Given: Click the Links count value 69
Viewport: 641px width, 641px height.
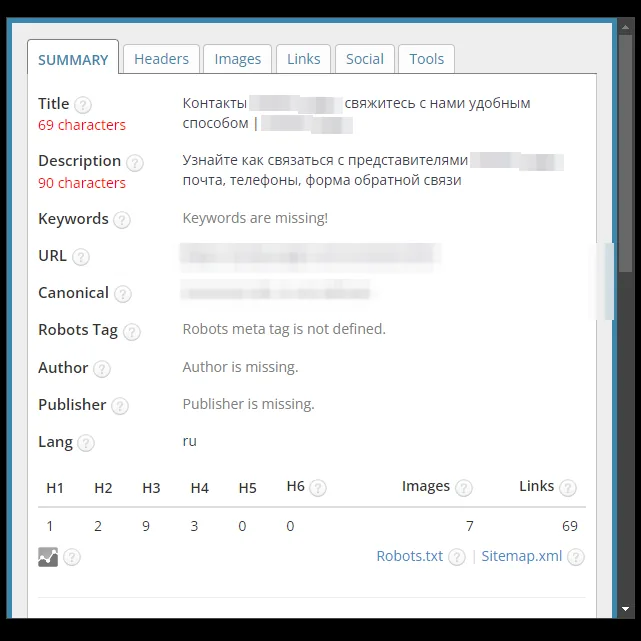Looking at the screenshot, I should (570, 526).
